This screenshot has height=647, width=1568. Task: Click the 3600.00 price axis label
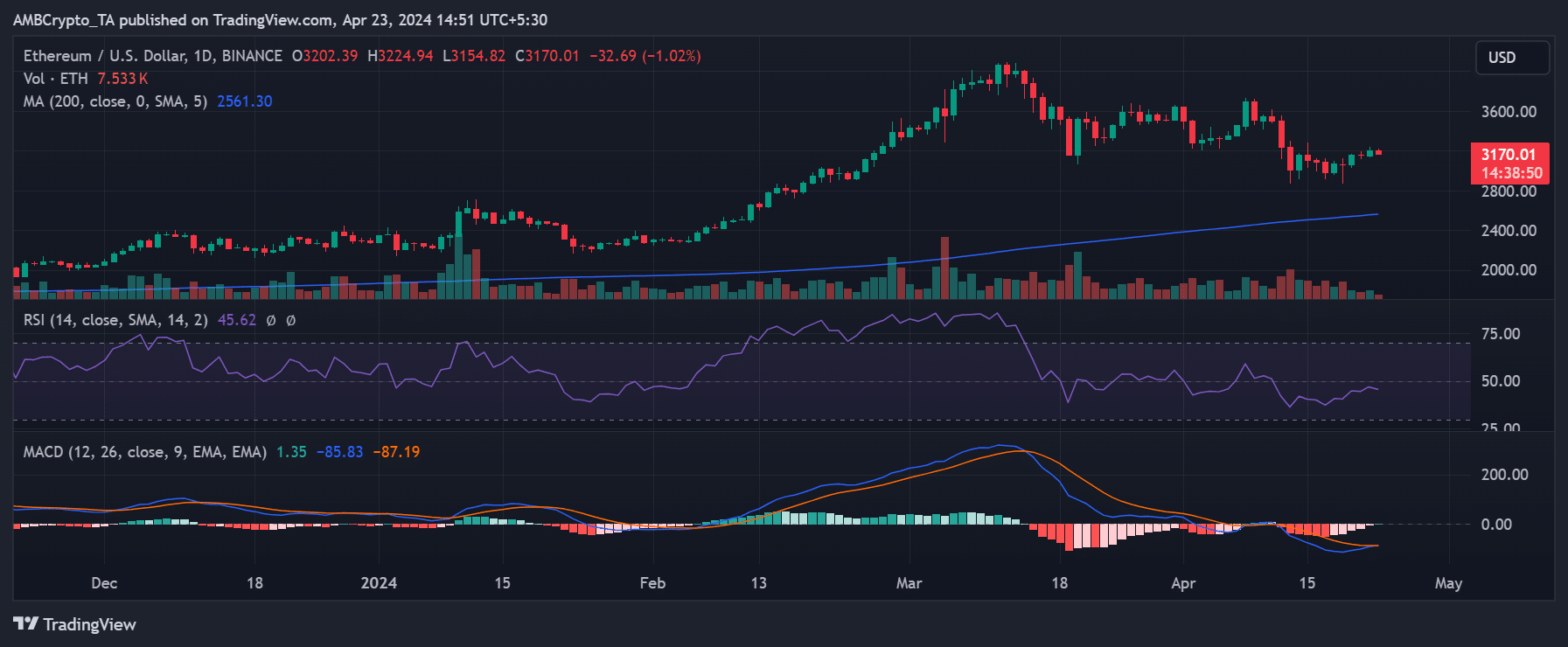(1509, 112)
